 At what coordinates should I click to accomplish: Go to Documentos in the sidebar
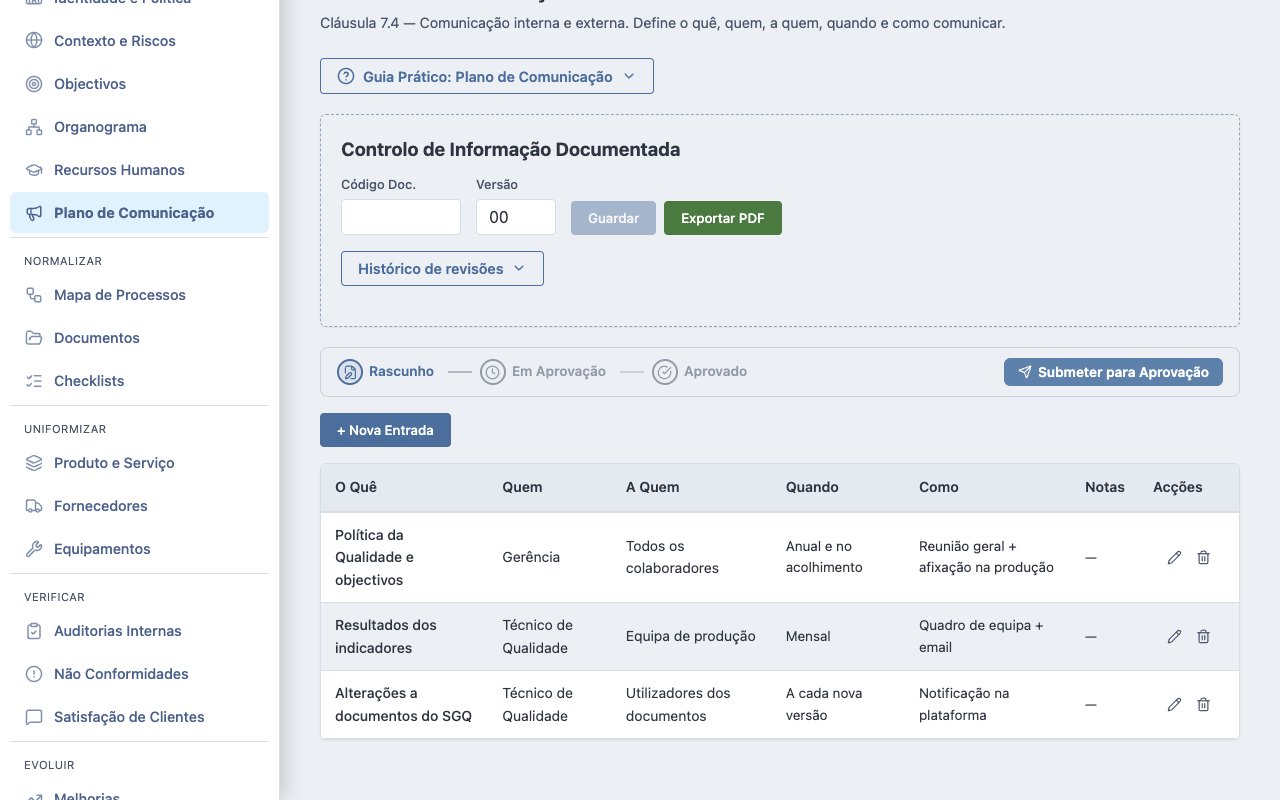point(139,338)
